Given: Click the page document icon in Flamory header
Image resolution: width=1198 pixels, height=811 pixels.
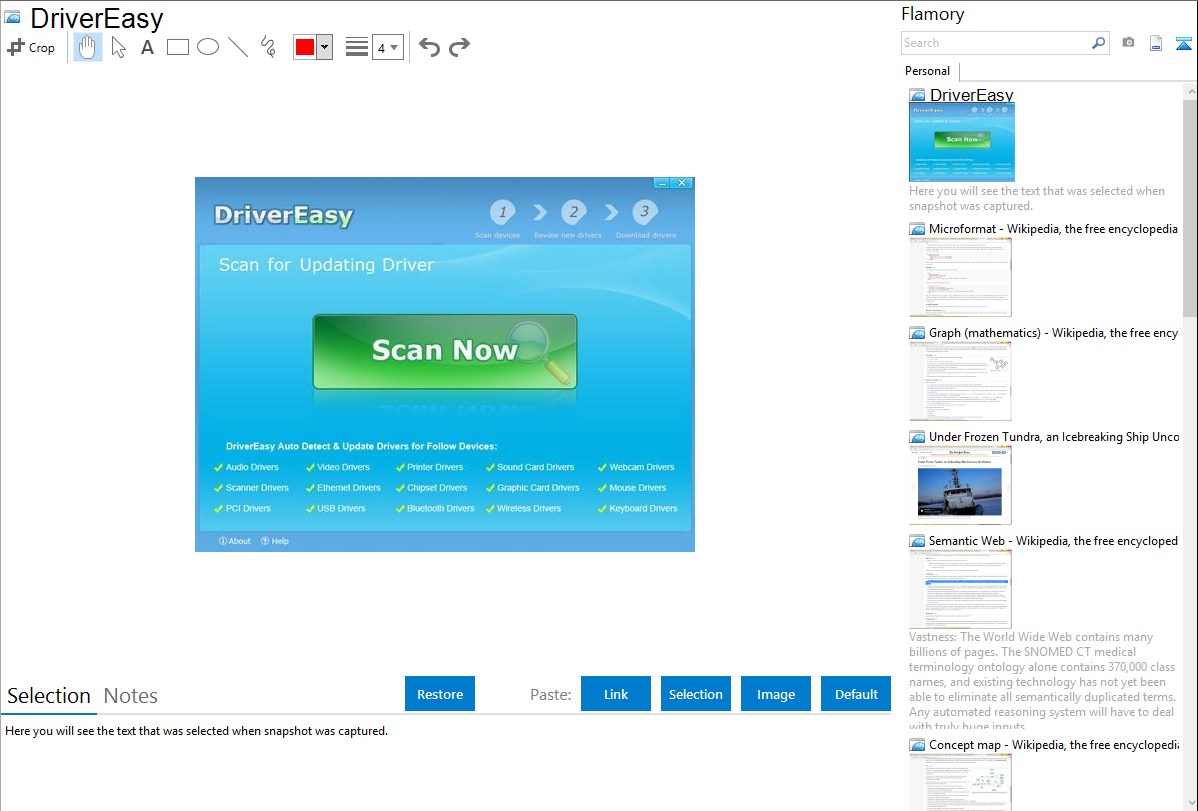Looking at the screenshot, I should [x=1156, y=43].
